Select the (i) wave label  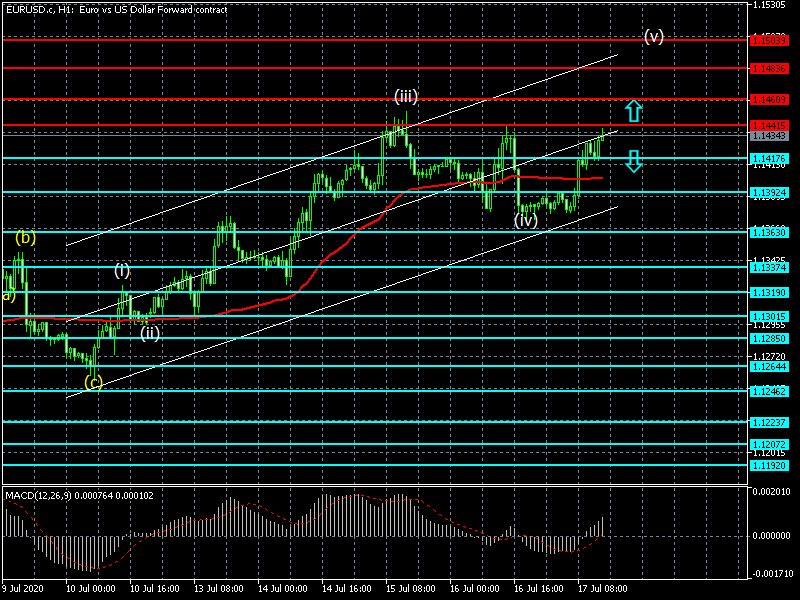pos(122,270)
